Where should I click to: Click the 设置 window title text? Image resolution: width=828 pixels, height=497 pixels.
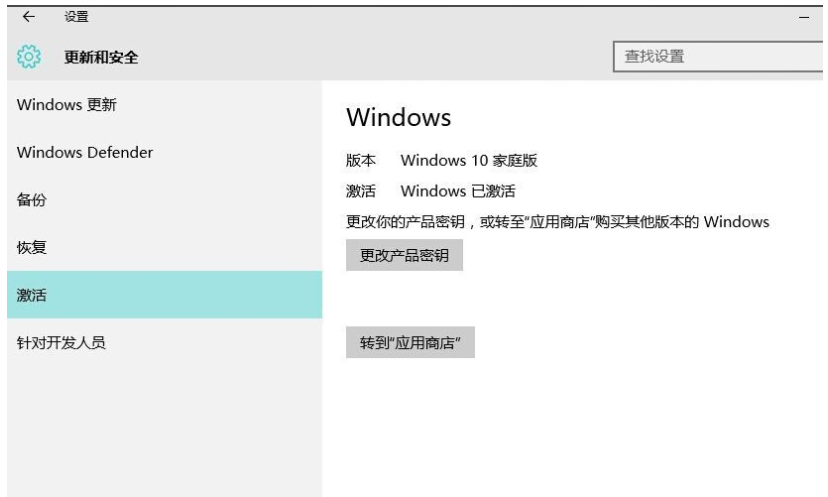(76, 17)
